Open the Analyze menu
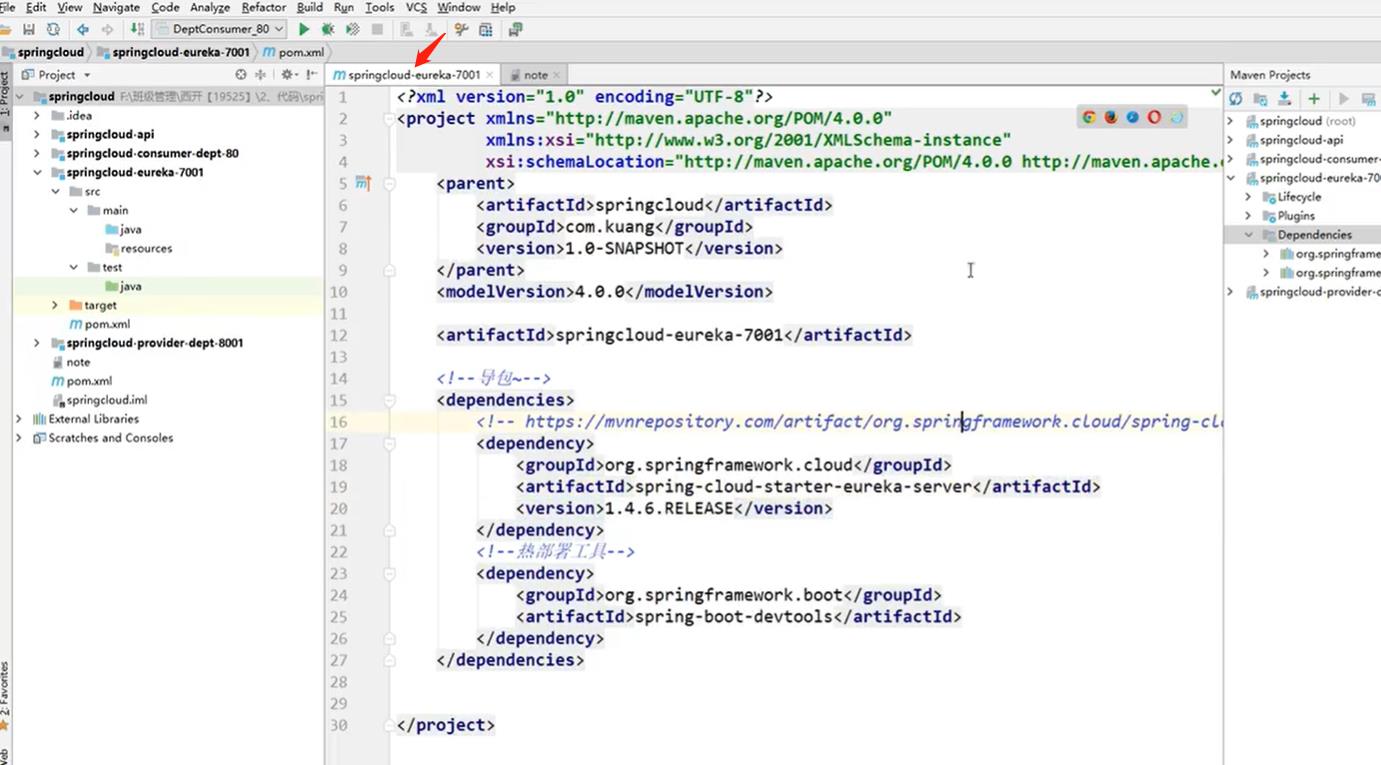Image resolution: width=1381 pixels, height=765 pixels. [210, 7]
